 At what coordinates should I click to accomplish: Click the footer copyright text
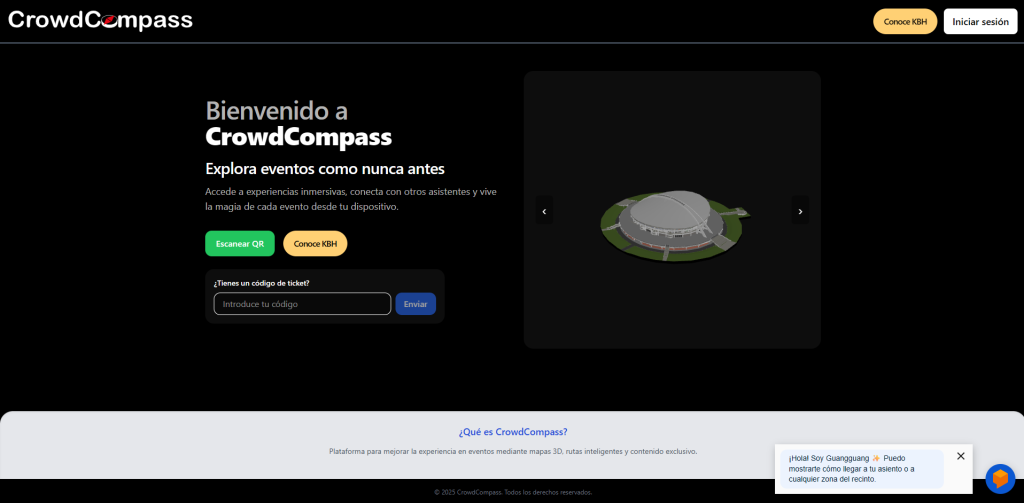click(x=512, y=492)
